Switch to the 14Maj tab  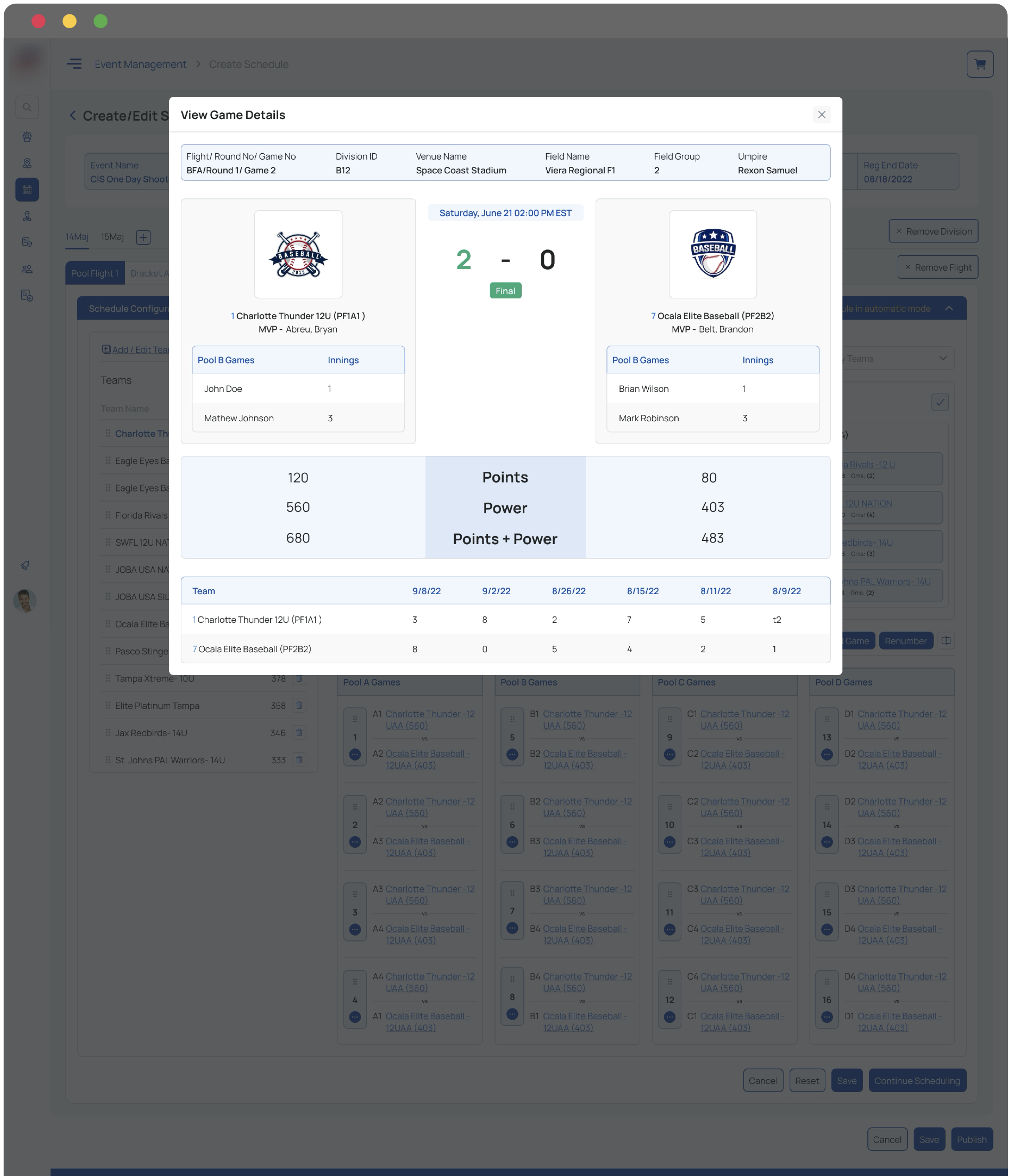tap(77, 237)
